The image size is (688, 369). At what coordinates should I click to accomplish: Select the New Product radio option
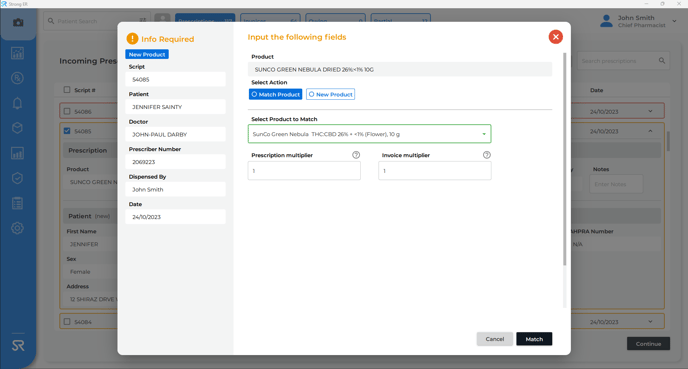tap(330, 94)
